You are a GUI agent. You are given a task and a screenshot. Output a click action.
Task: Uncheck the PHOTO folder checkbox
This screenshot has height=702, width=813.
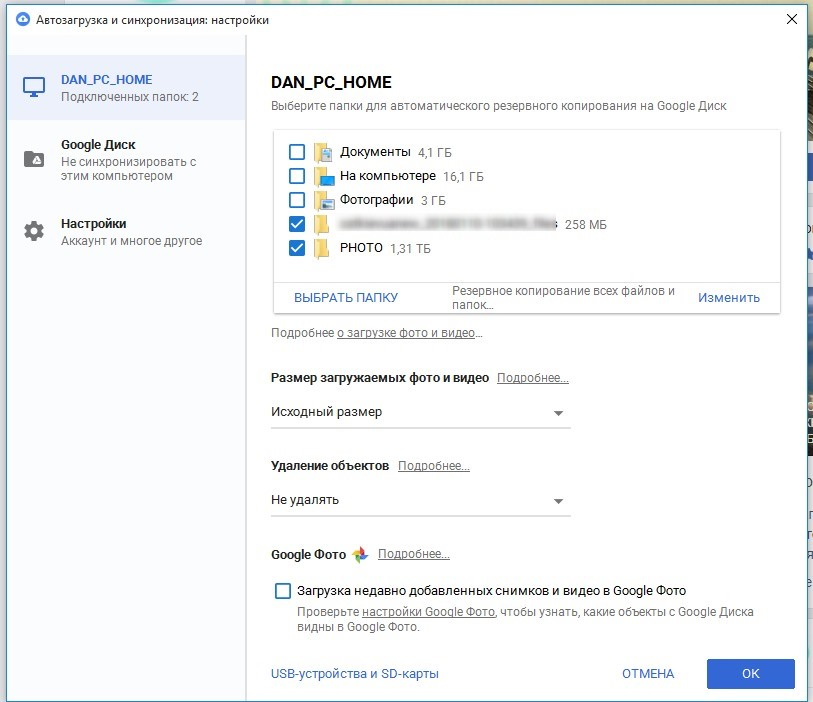pos(297,249)
